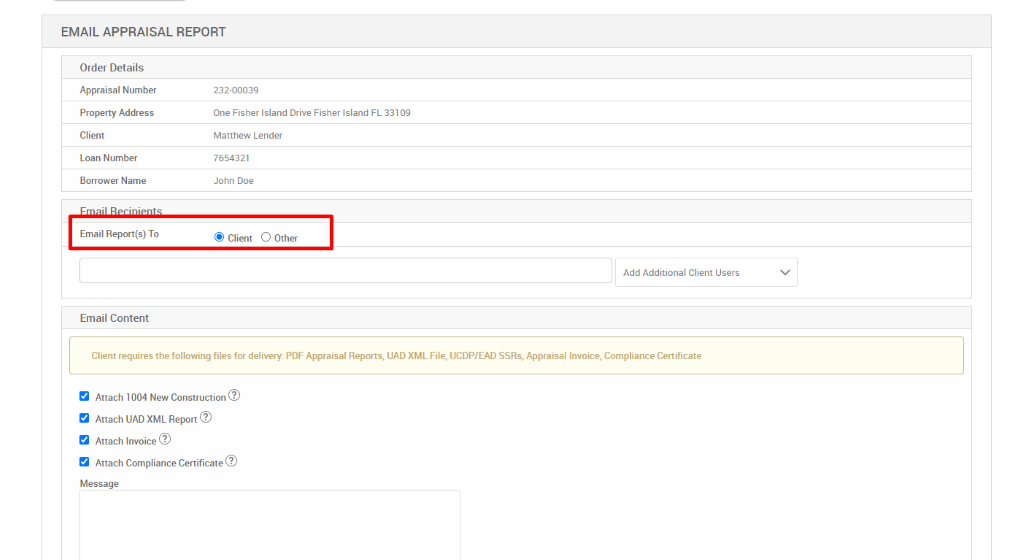Click the Email Report(s) To label
The width and height of the screenshot is (1024, 560).
tap(120, 234)
